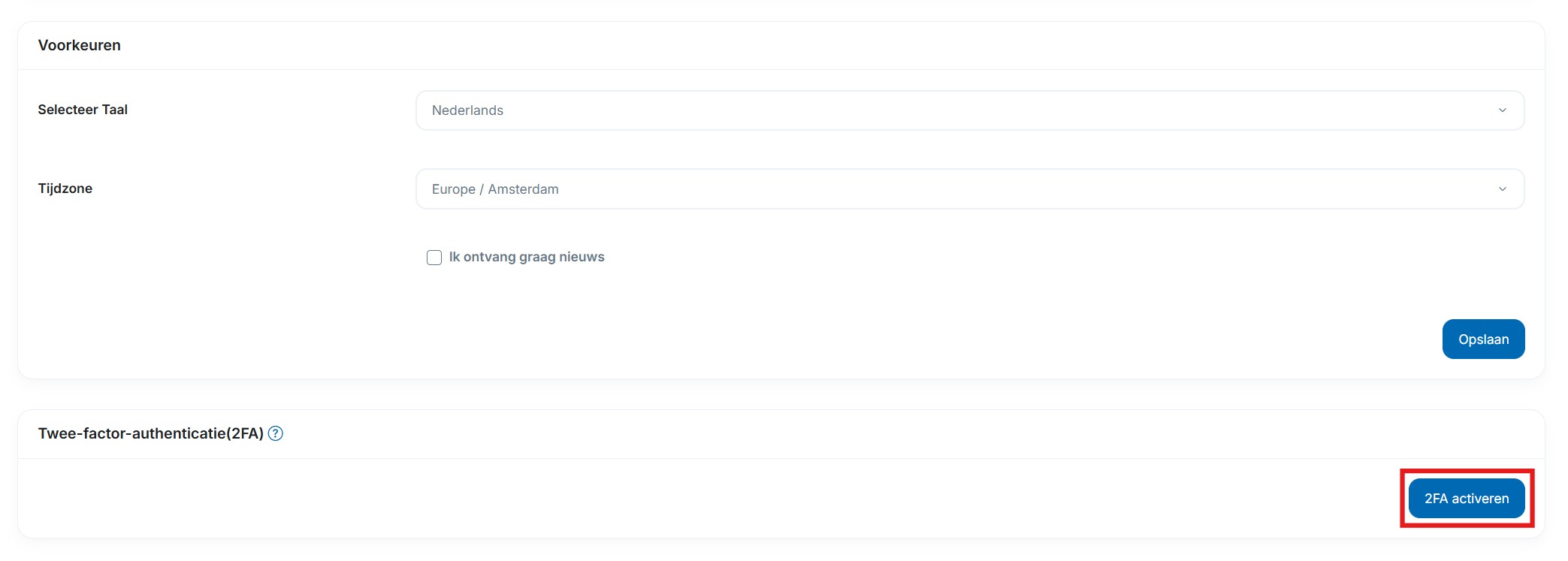Click the Twee-factor-authenticatie(2FA) heading text
Screen dimensions: 1568x561
(150, 433)
